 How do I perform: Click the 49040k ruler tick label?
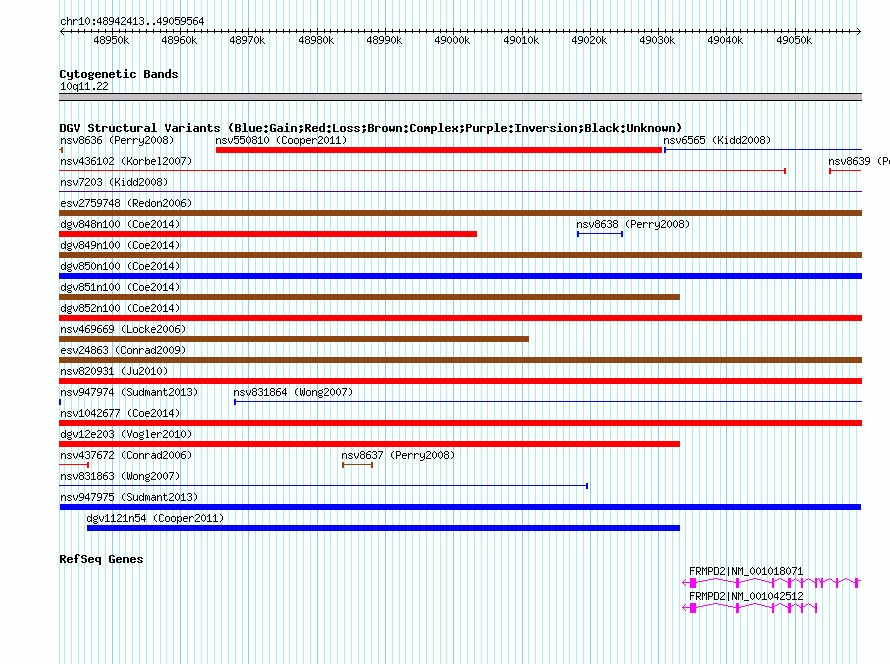click(x=725, y=40)
